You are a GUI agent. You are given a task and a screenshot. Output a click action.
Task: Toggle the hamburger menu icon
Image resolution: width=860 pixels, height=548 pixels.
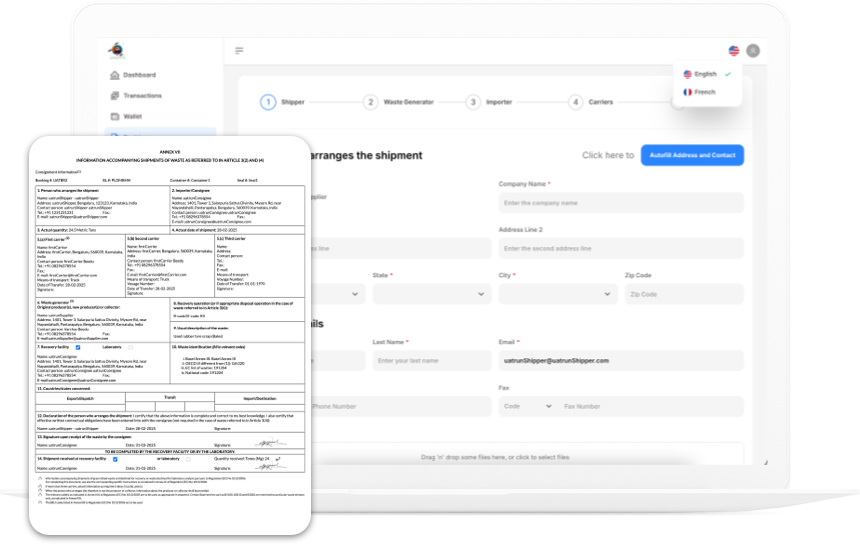239,50
